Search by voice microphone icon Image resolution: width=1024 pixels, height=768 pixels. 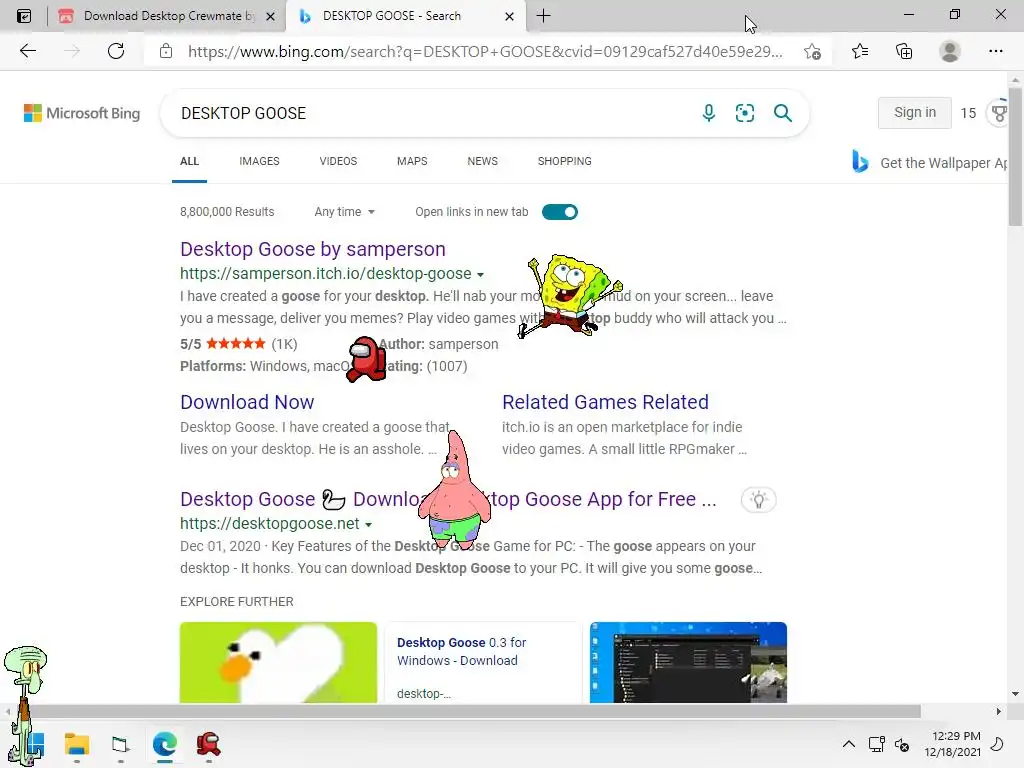[709, 113]
